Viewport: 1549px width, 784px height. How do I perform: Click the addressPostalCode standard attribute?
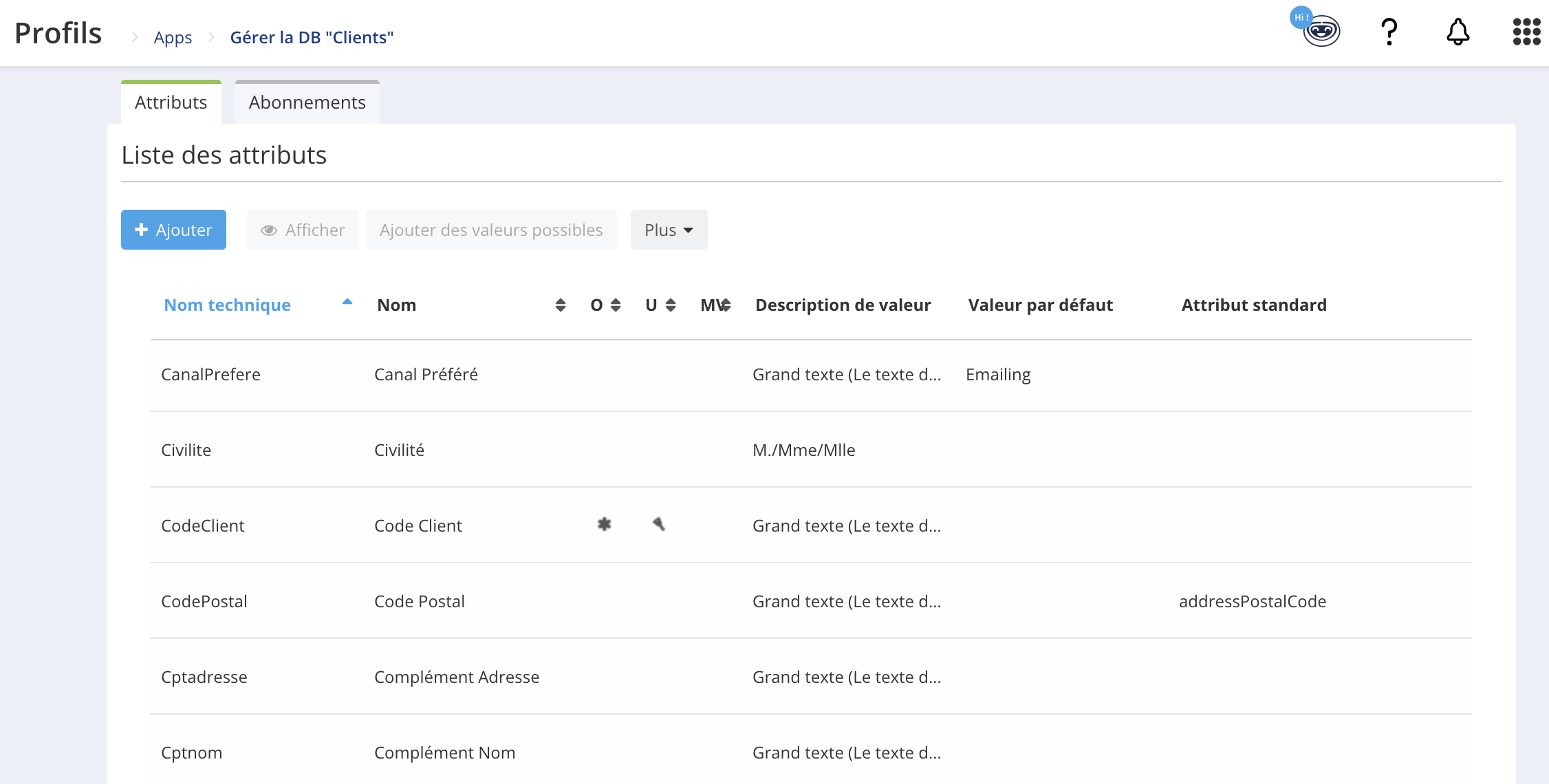pyautogui.click(x=1252, y=601)
